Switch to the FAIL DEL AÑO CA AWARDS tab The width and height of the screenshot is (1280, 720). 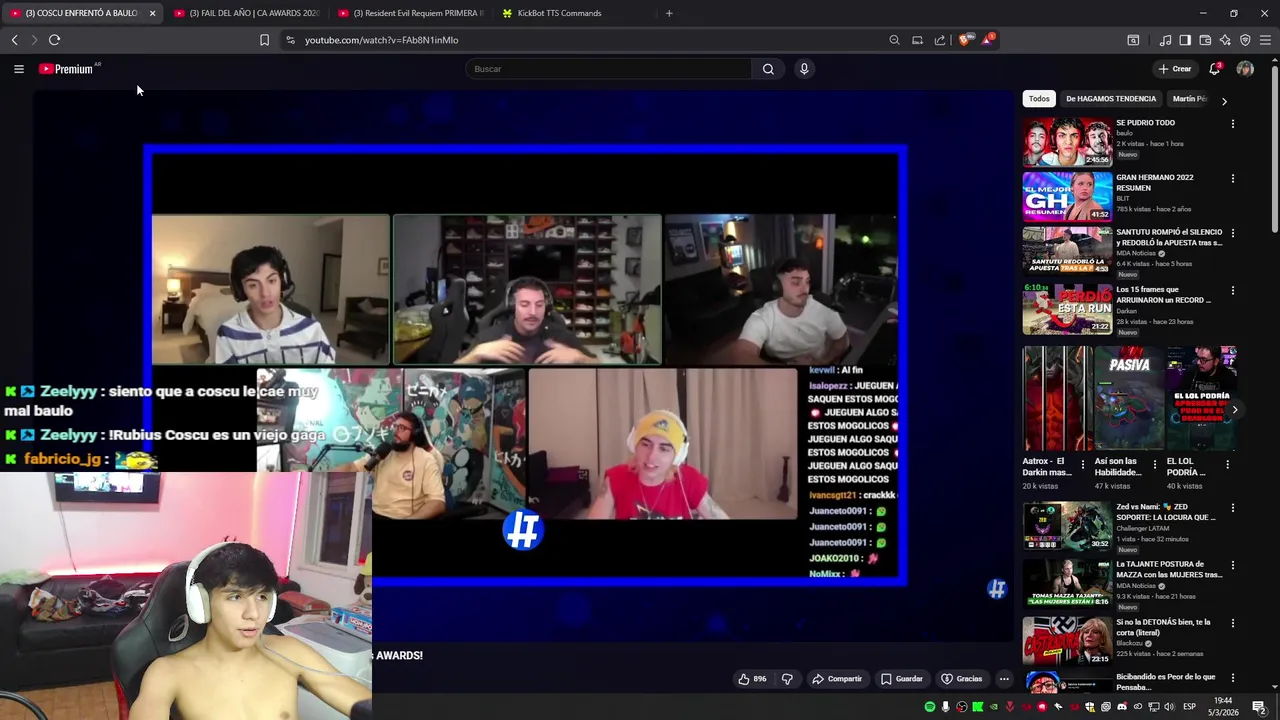(x=245, y=13)
